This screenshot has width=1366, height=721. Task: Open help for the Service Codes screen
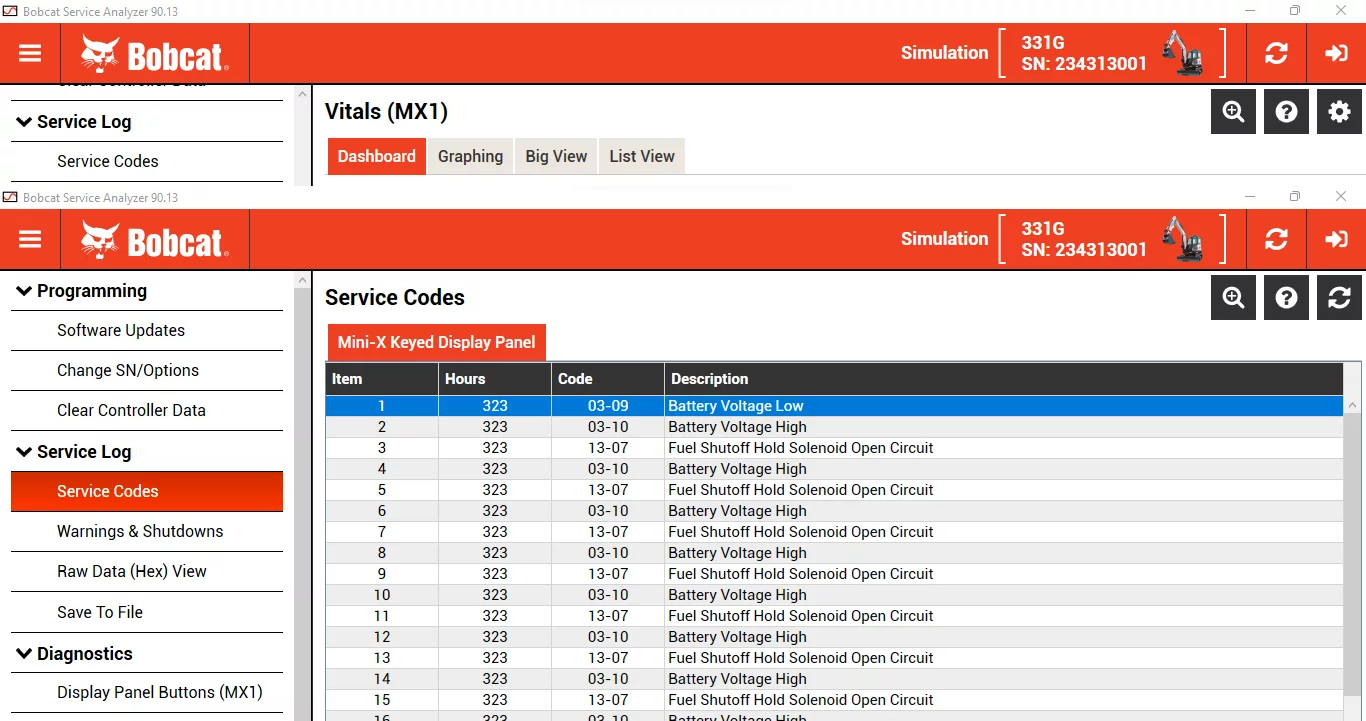tap(1286, 297)
